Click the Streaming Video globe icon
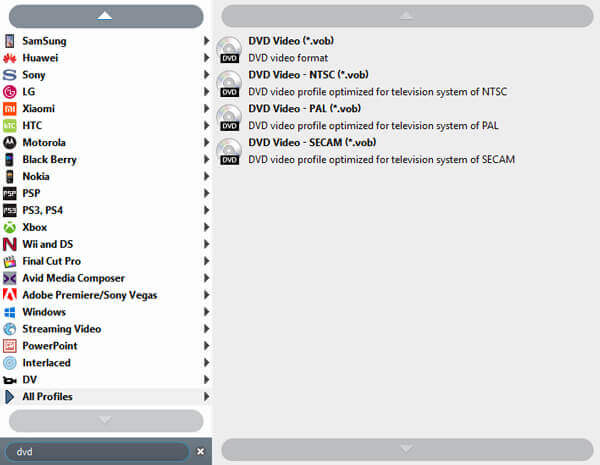 point(10,329)
